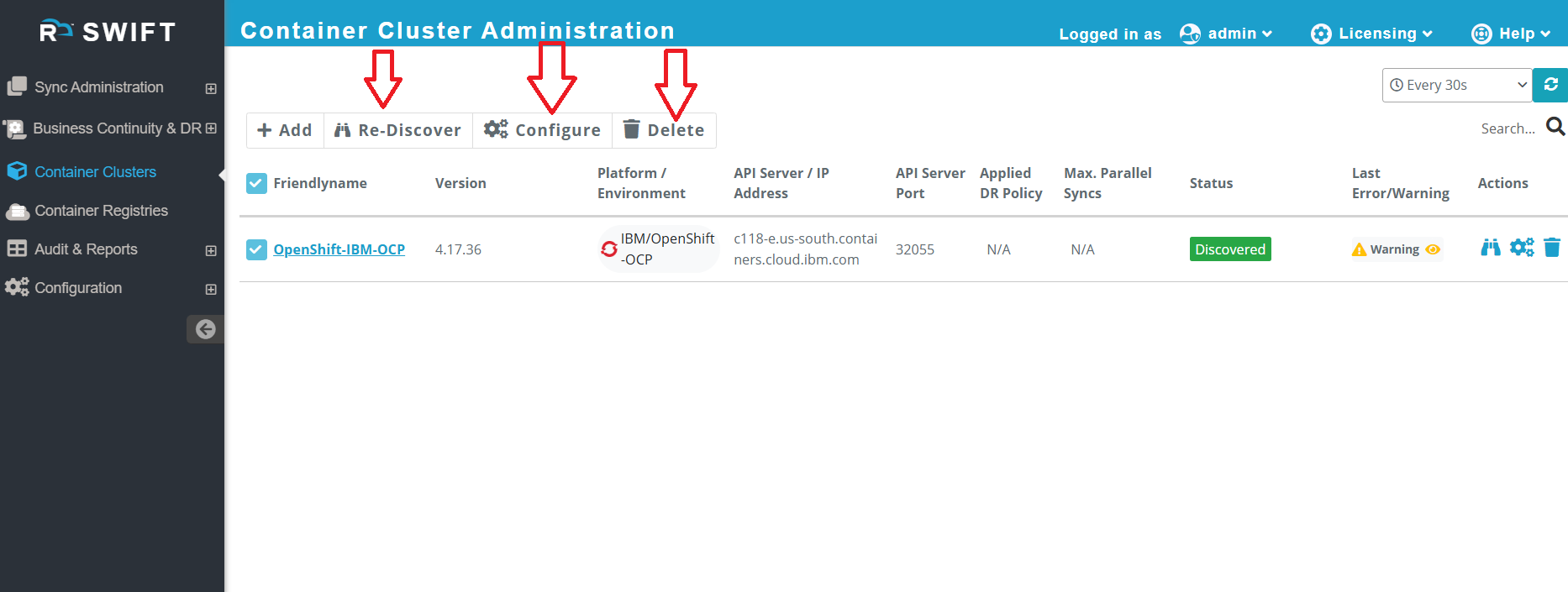Refresh the cluster list now

pos(1550,85)
